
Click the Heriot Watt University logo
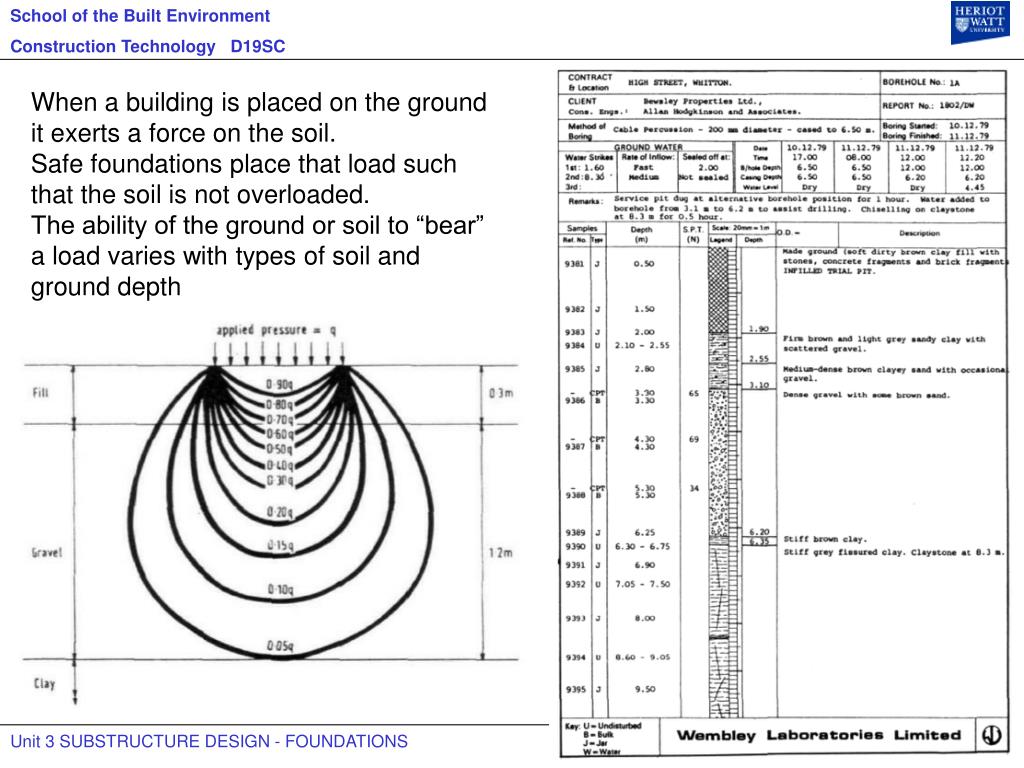click(x=980, y=23)
